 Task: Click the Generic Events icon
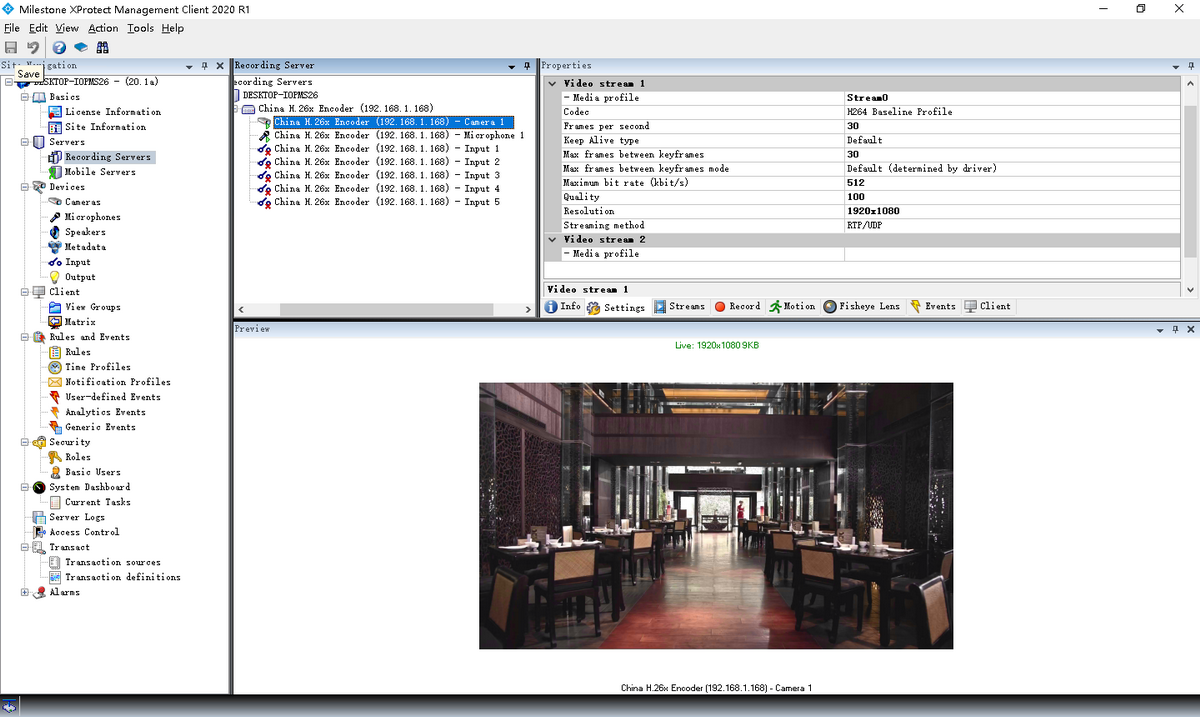click(56, 427)
